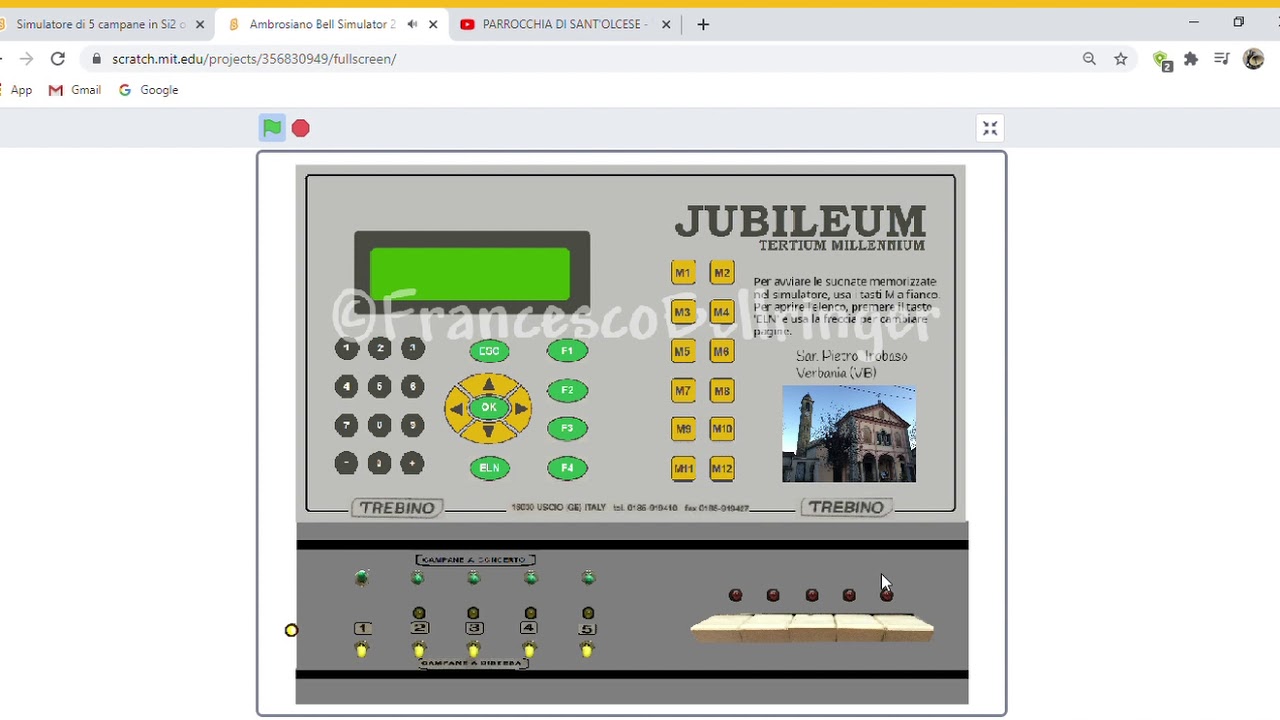1280x720 pixels.
Task: Toggle yellow distesa switch below bell 3
Action: pyautogui.click(x=474, y=650)
